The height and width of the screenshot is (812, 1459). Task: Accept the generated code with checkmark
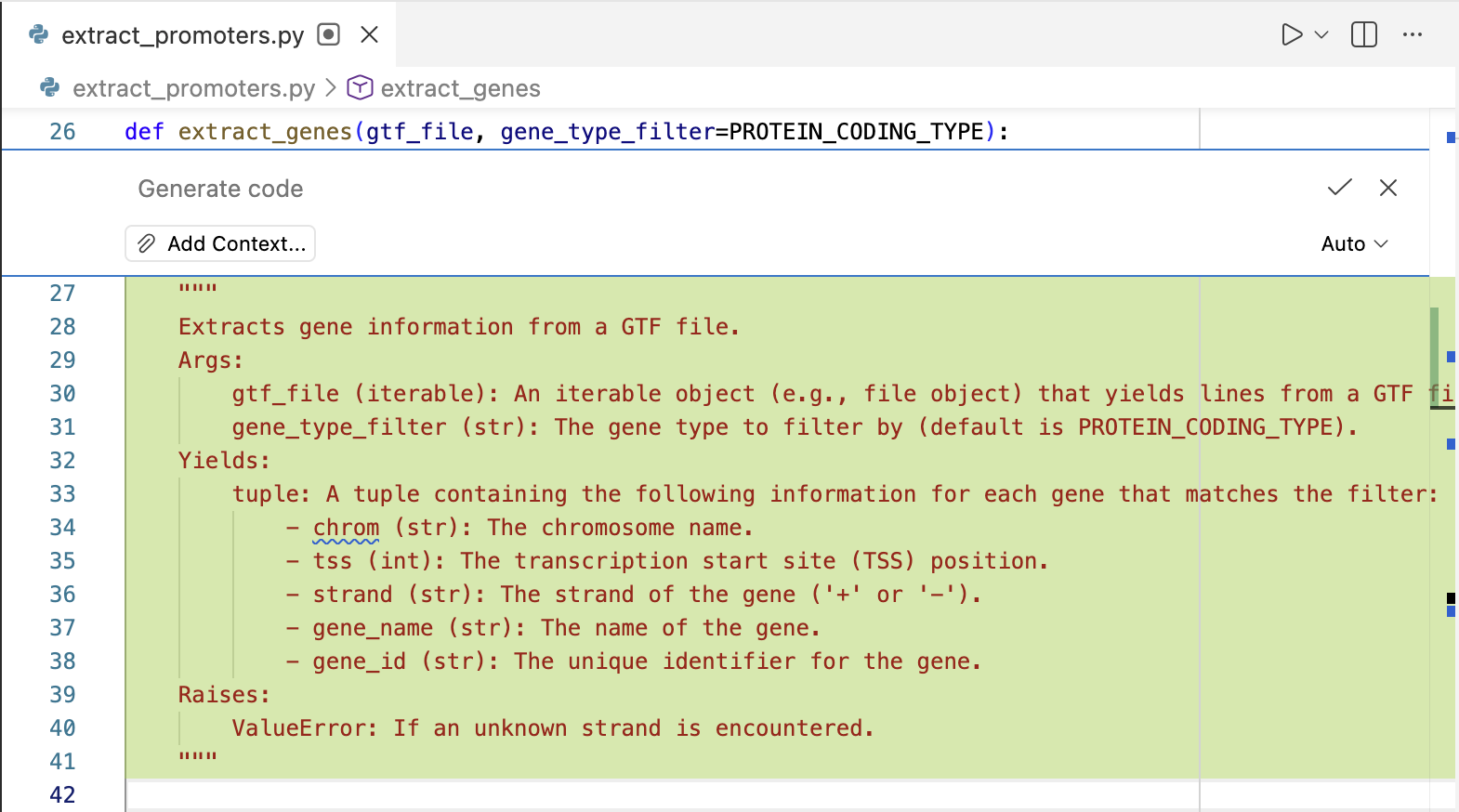[x=1339, y=188]
